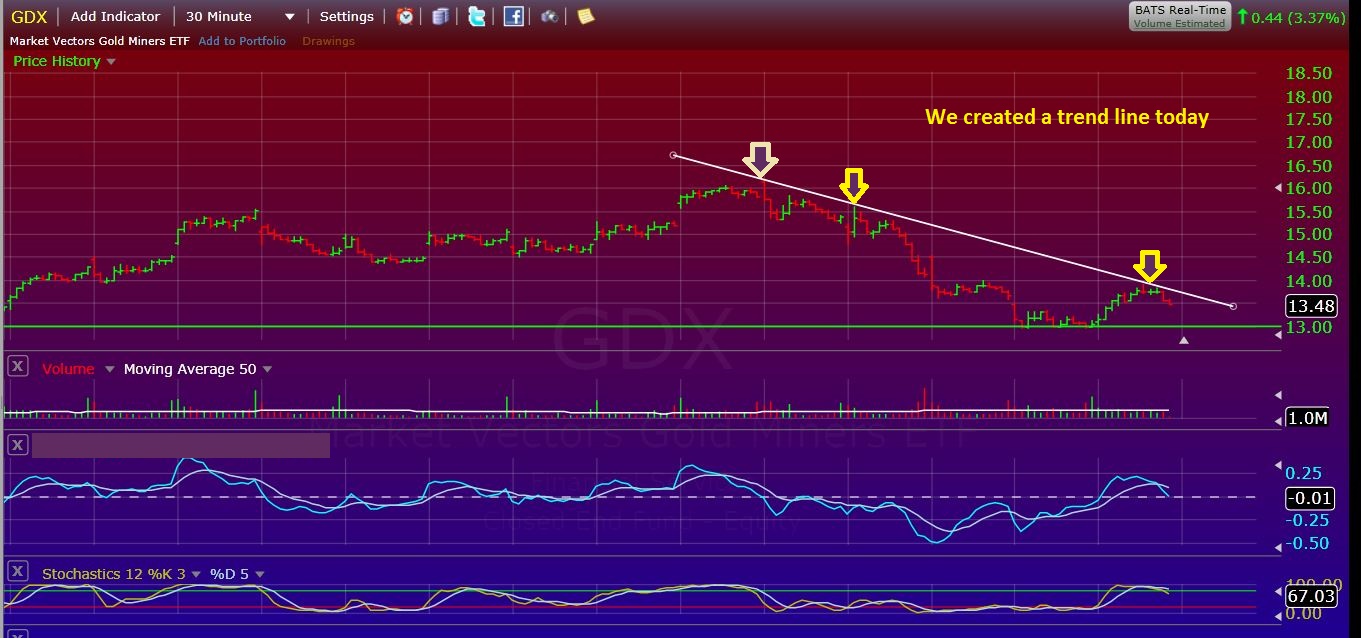The height and width of the screenshot is (638, 1361).
Task: Expand the Price History dropdown
Action: 111,62
